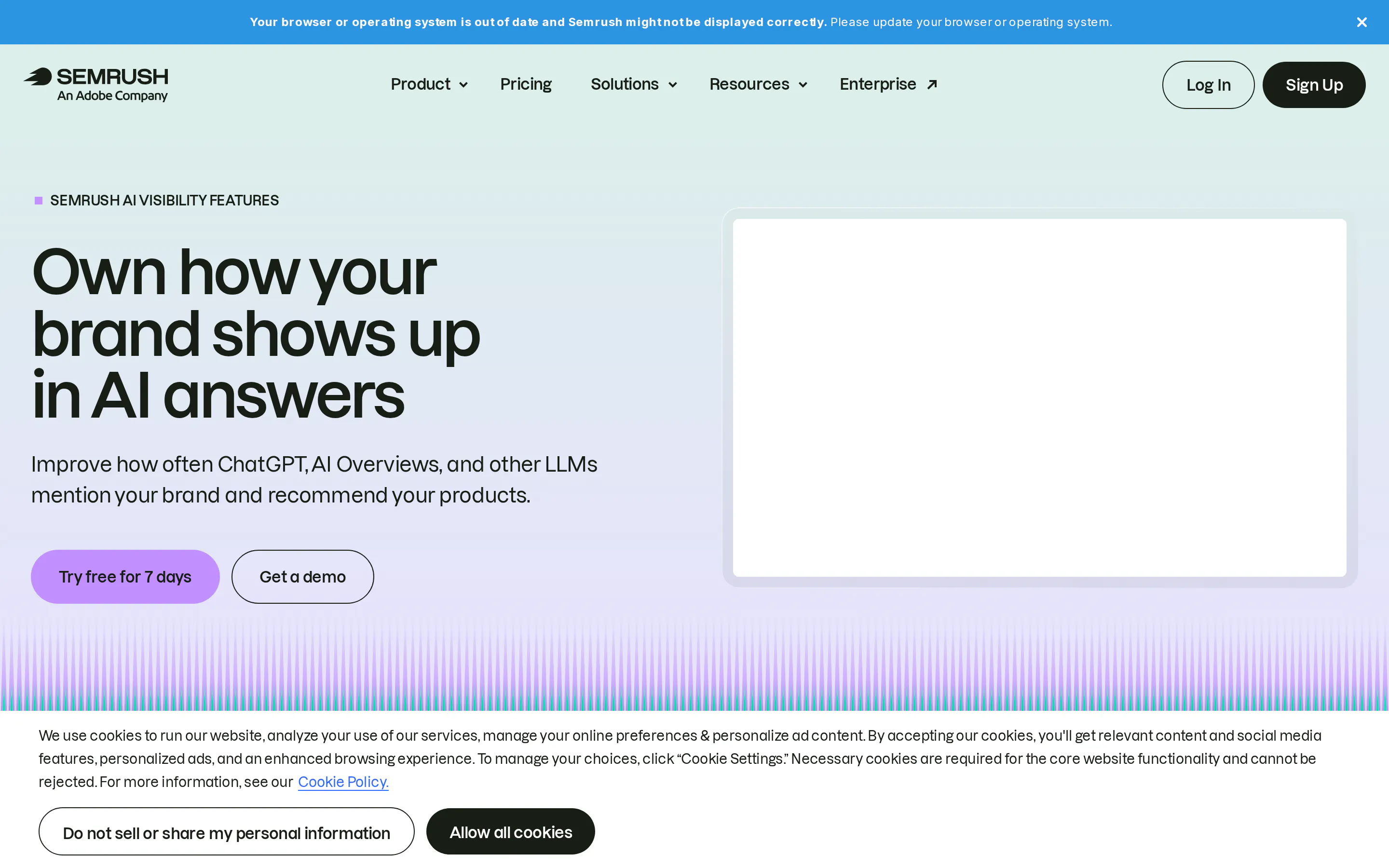
Task: Click the Own how your brand headline
Action: pos(256,334)
